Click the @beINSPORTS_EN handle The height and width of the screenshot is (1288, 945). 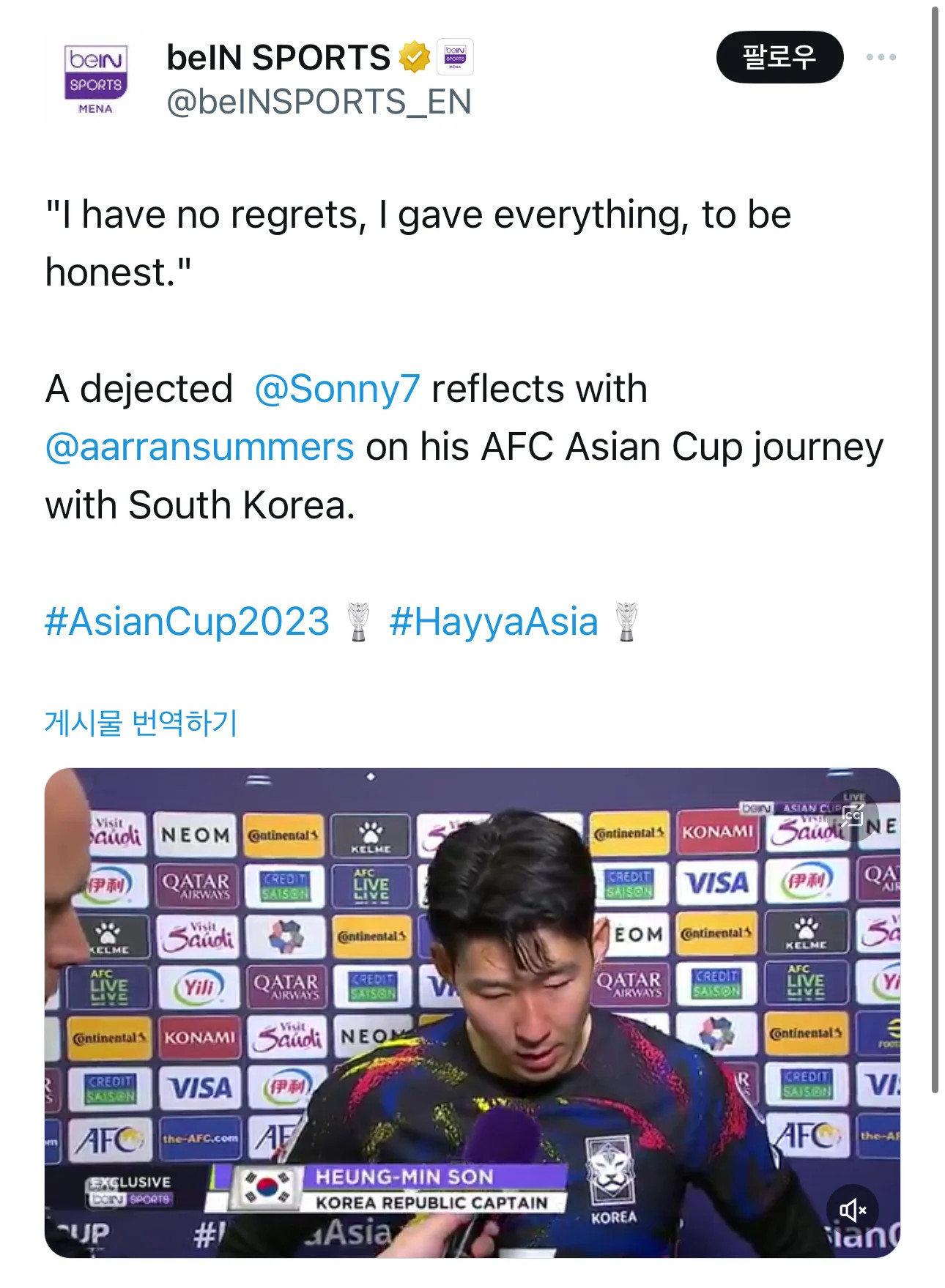click(x=319, y=102)
